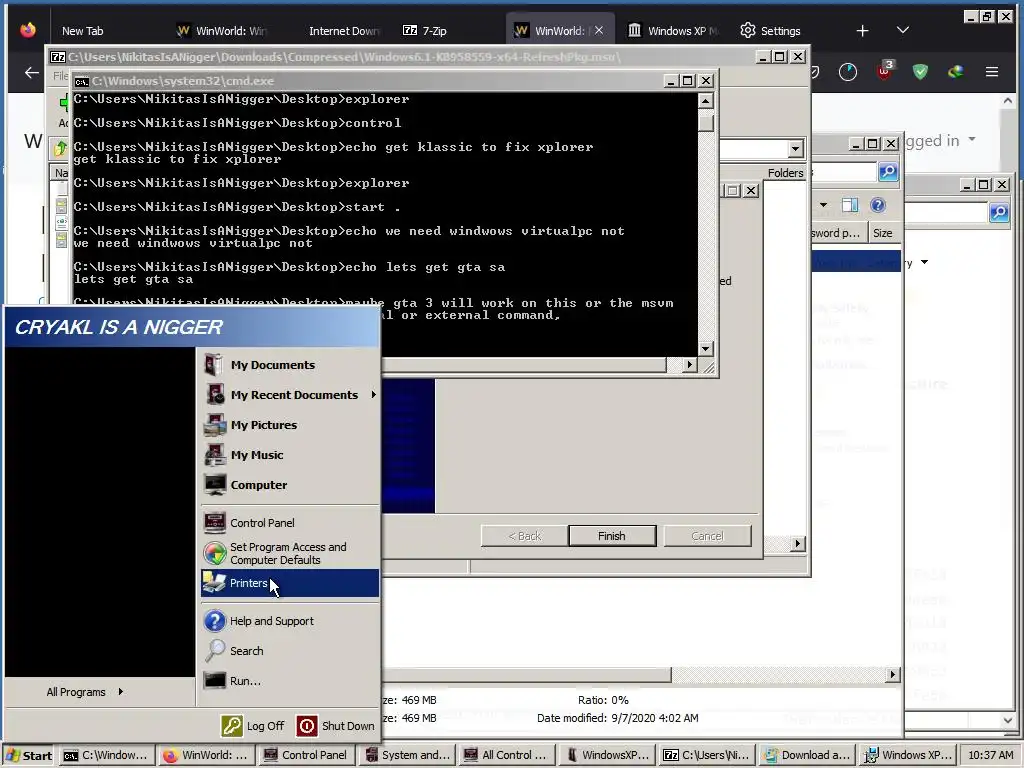The height and width of the screenshot is (768, 1024).
Task: Switch to Windows XP M browser tab
Action: (673, 31)
